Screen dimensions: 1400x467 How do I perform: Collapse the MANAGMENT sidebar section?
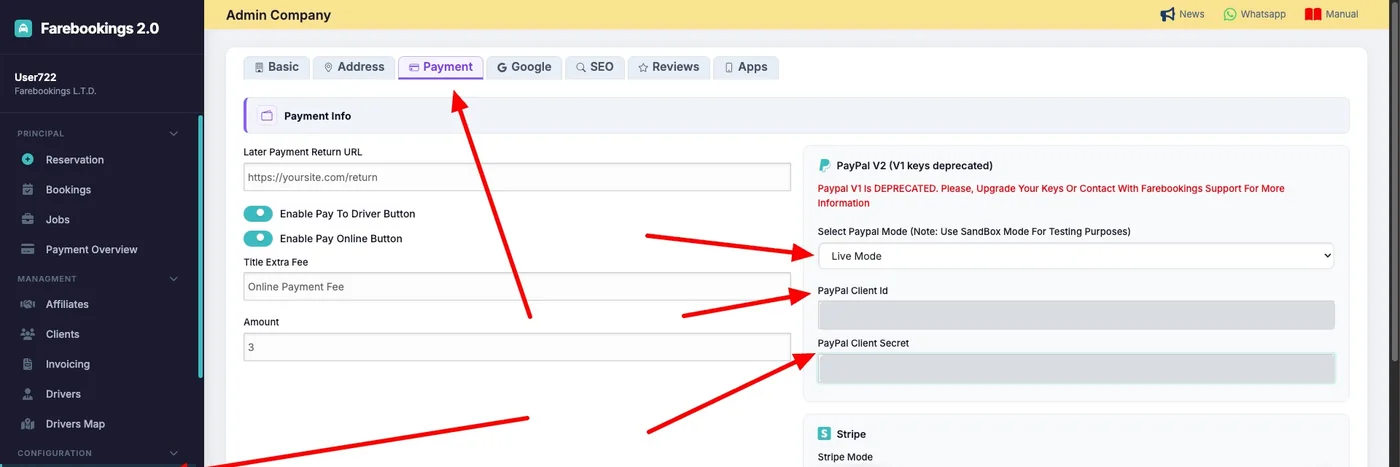[x=173, y=279]
